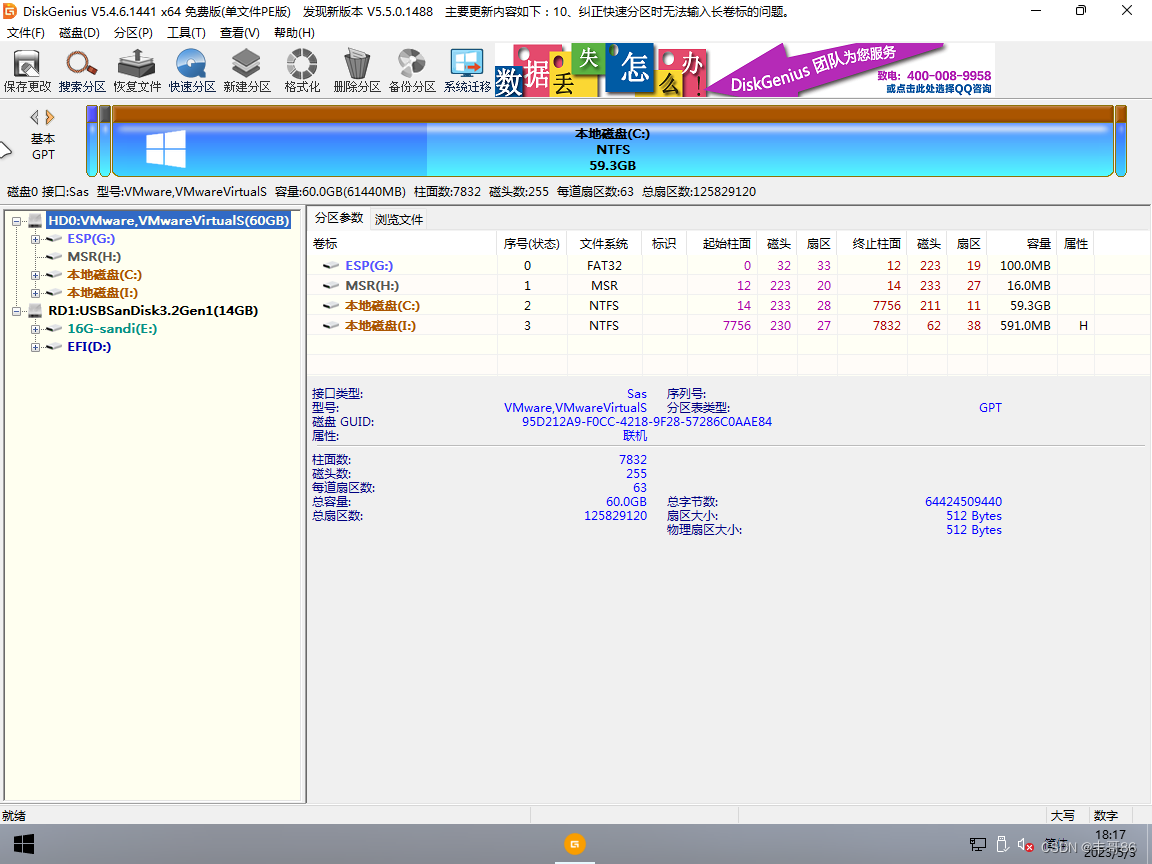Collapse the RD1:USBSanDisk3.2Gen1 node
This screenshot has height=864, width=1152.
tap(16, 310)
